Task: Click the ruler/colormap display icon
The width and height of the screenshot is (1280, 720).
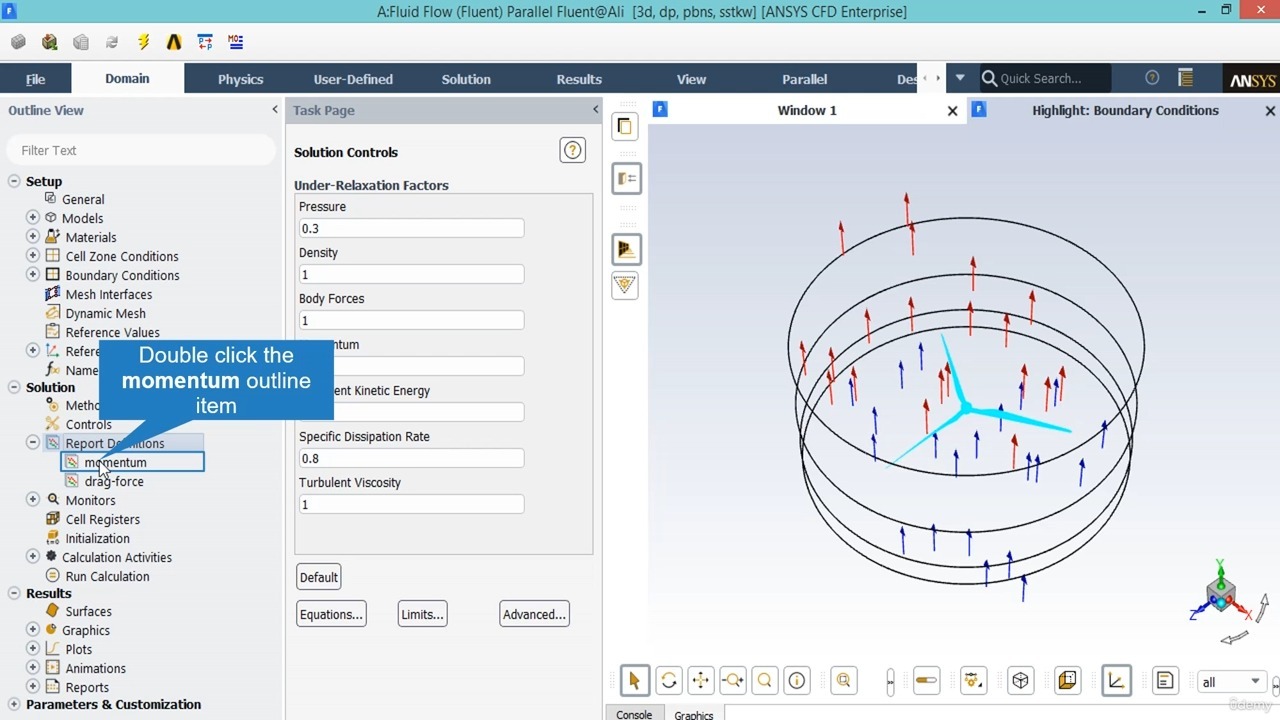Action: [x=926, y=681]
